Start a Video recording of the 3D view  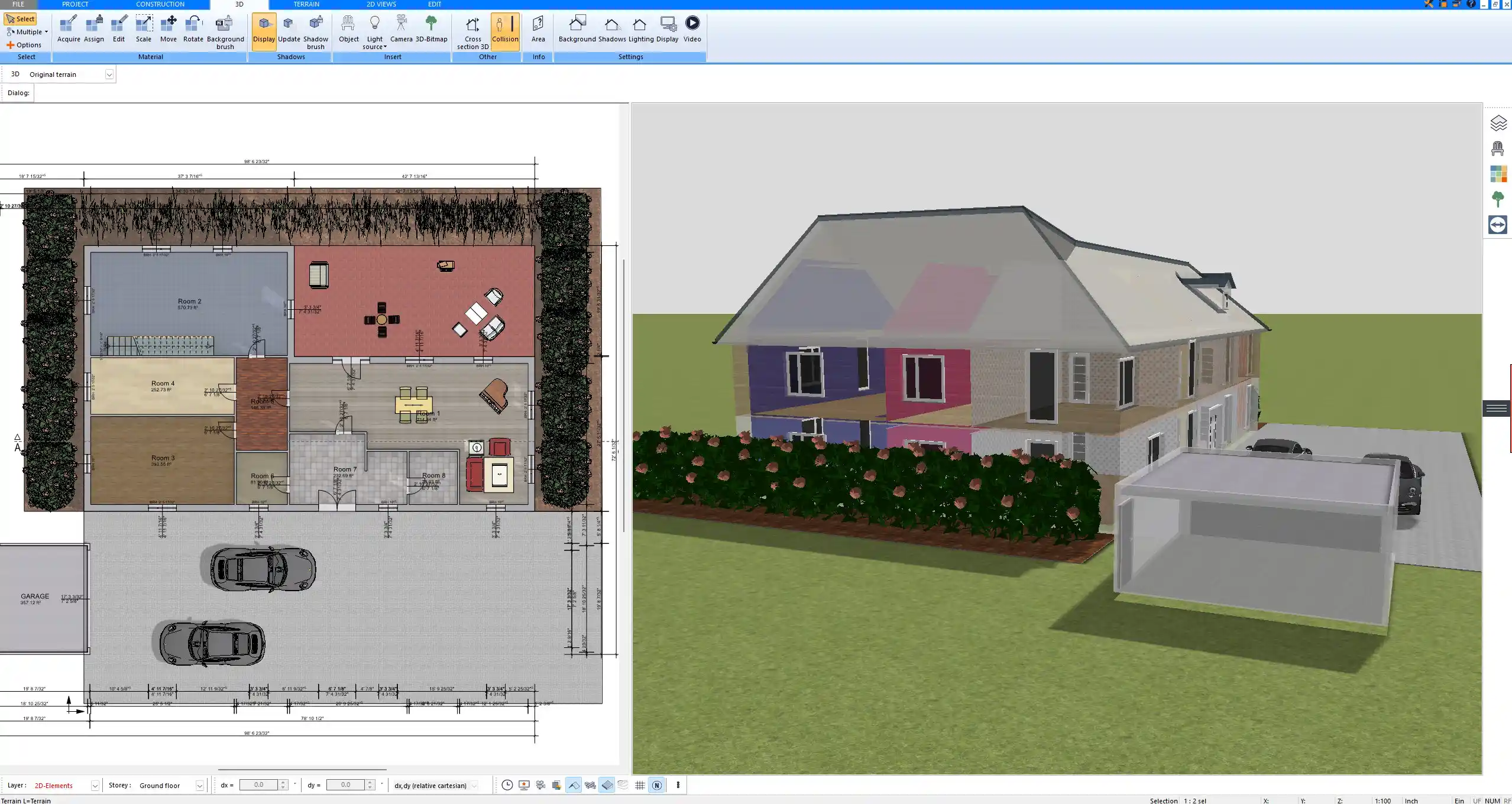(691, 28)
